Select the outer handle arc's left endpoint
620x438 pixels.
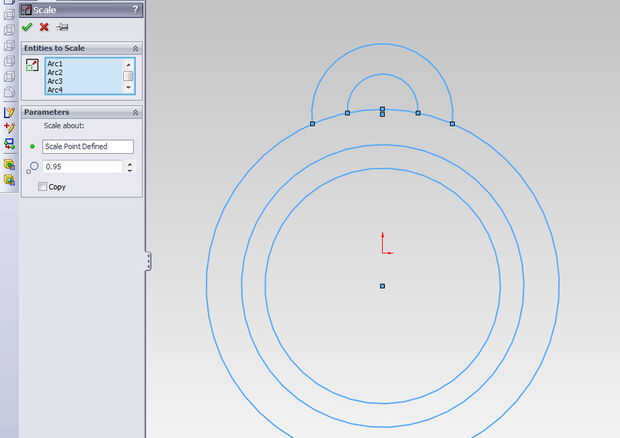click(x=312, y=124)
